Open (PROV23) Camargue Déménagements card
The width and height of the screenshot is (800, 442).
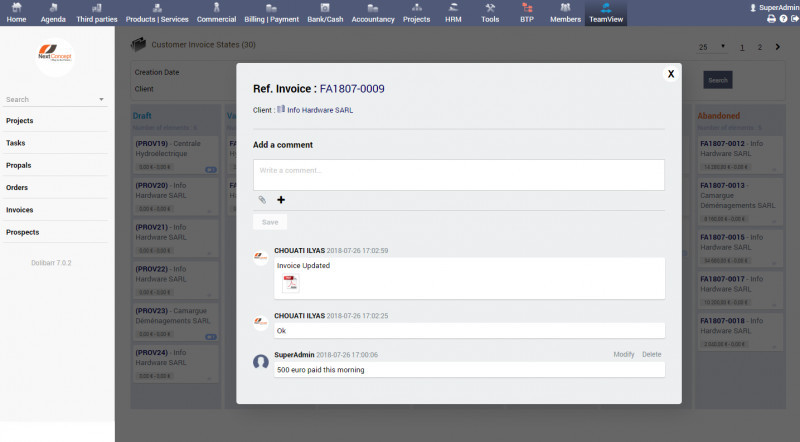[x=175, y=323]
